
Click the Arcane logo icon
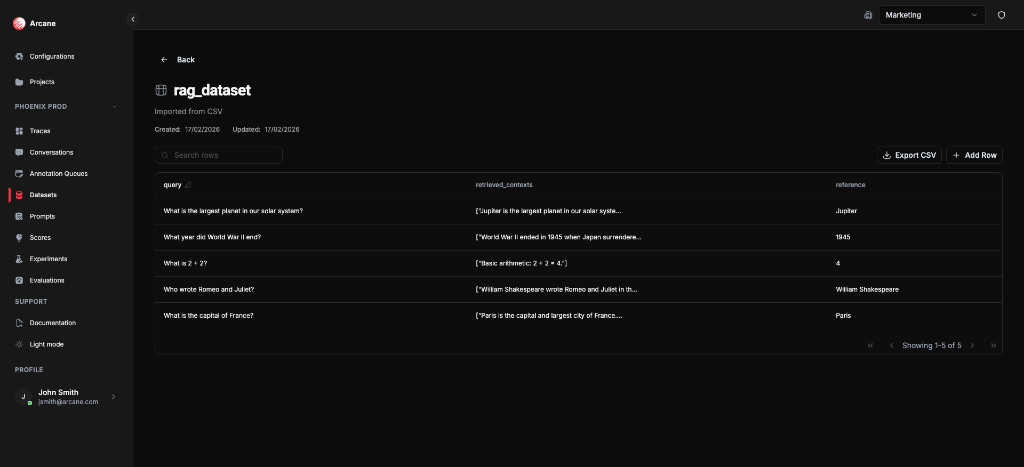pyautogui.click(x=19, y=24)
